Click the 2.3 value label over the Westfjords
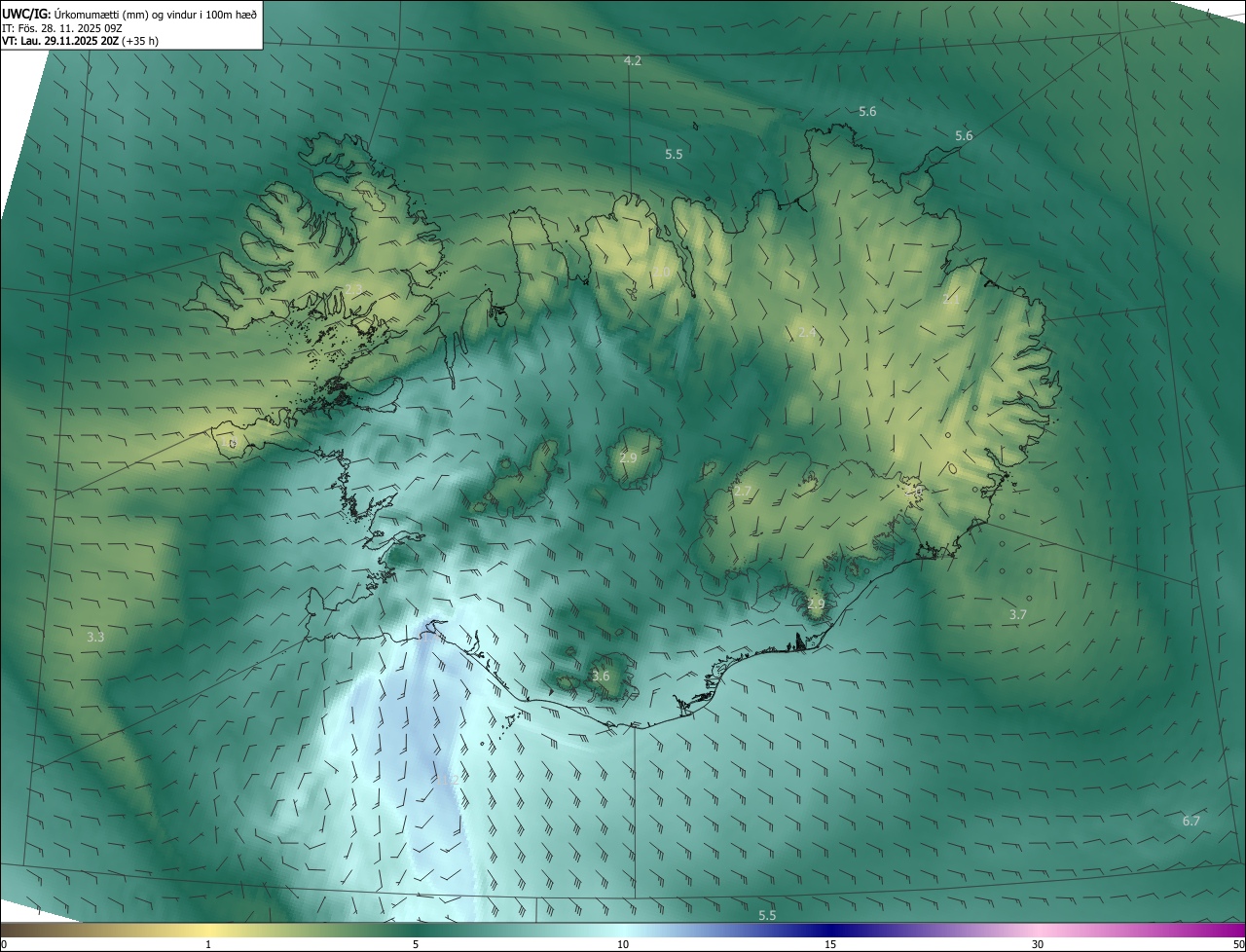This screenshot has height=952, width=1246. click(352, 288)
